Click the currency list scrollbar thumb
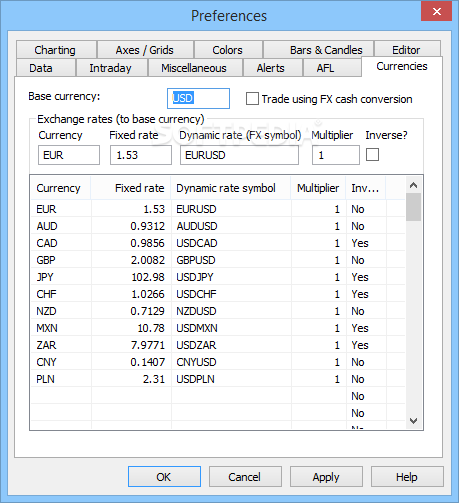459x503 pixels. point(413,207)
